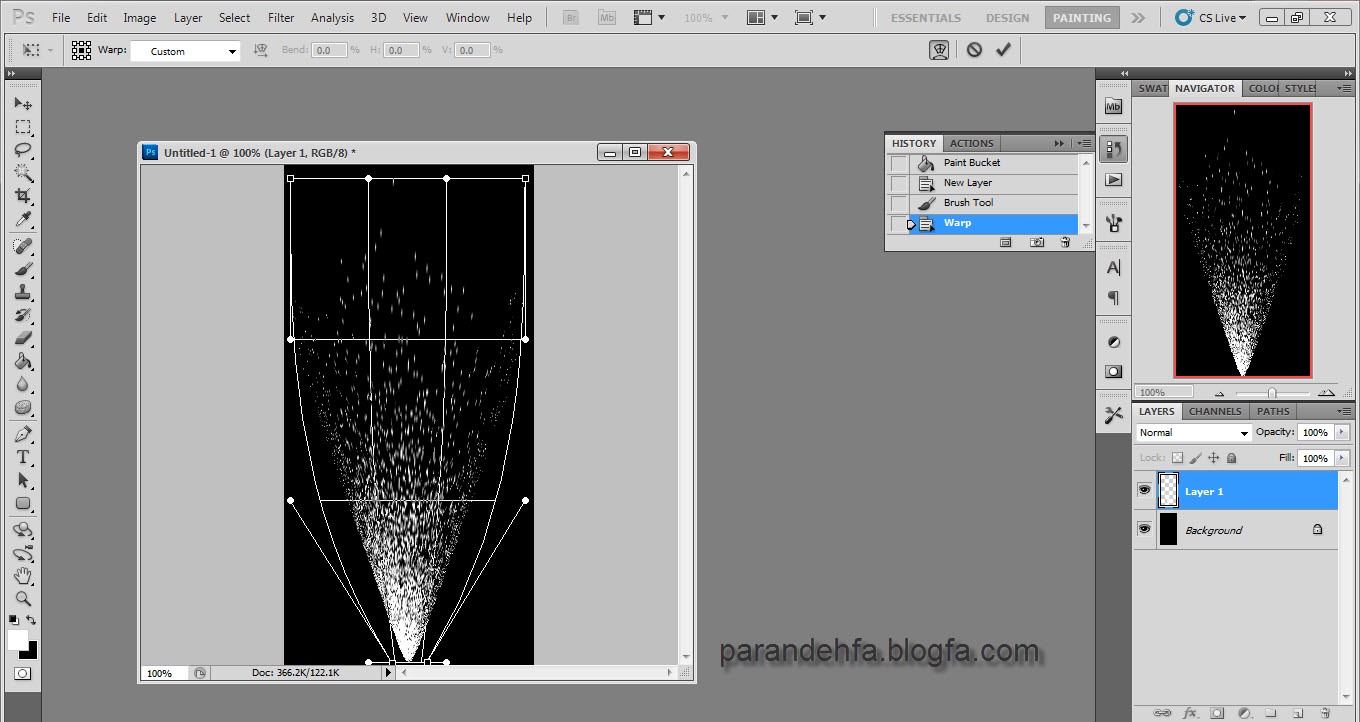Delete current history state trash icon
The width and height of the screenshot is (1360, 722).
click(x=1065, y=242)
